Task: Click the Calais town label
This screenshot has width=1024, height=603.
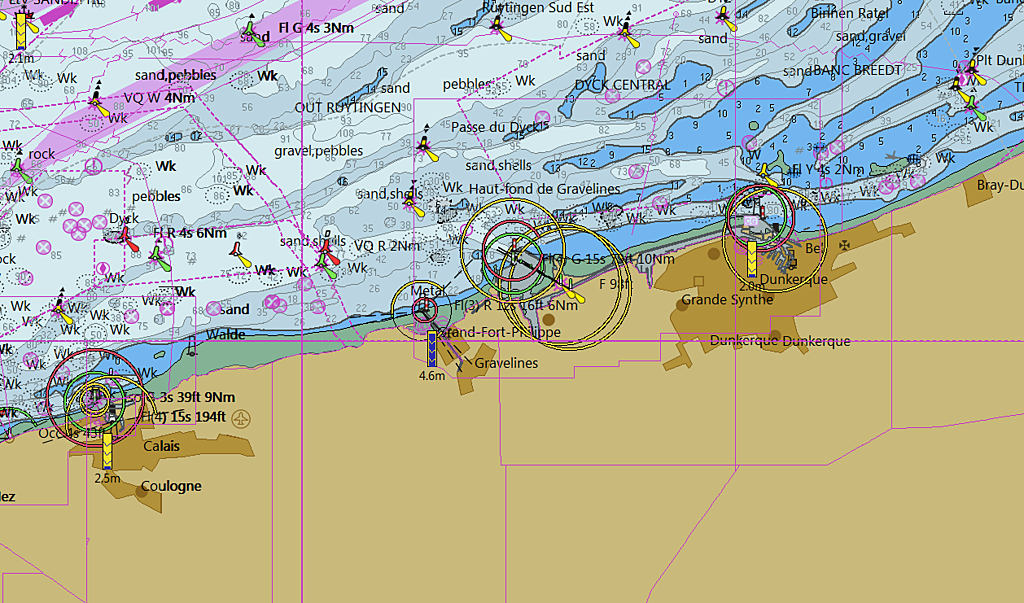Action: pyautogui.click(x=161, y=446)
